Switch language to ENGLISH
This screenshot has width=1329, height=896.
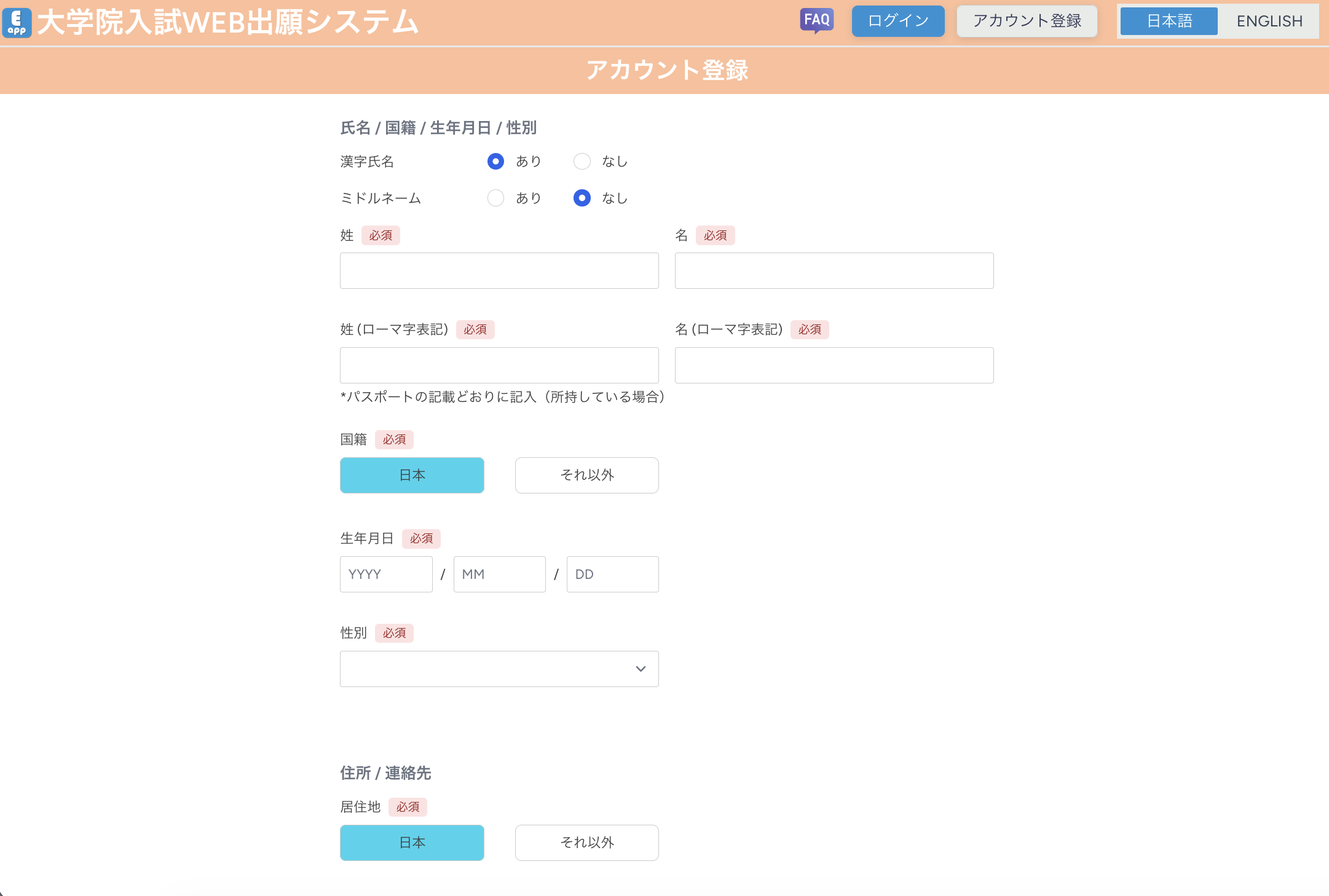click(1269, 22)
